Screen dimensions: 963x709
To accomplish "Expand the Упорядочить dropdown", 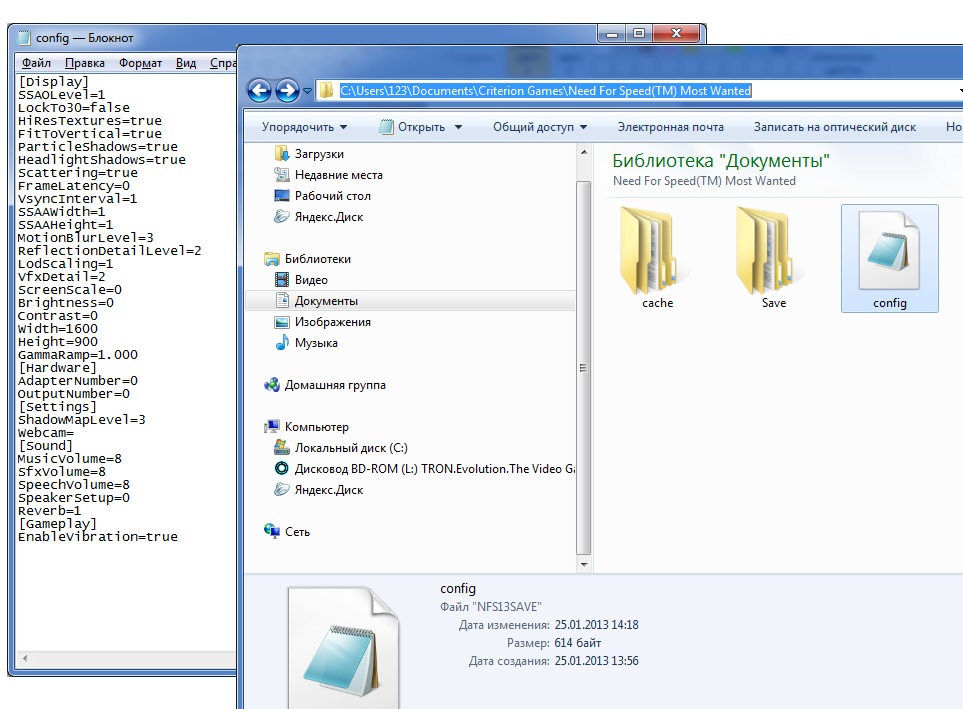I will 304,127.
